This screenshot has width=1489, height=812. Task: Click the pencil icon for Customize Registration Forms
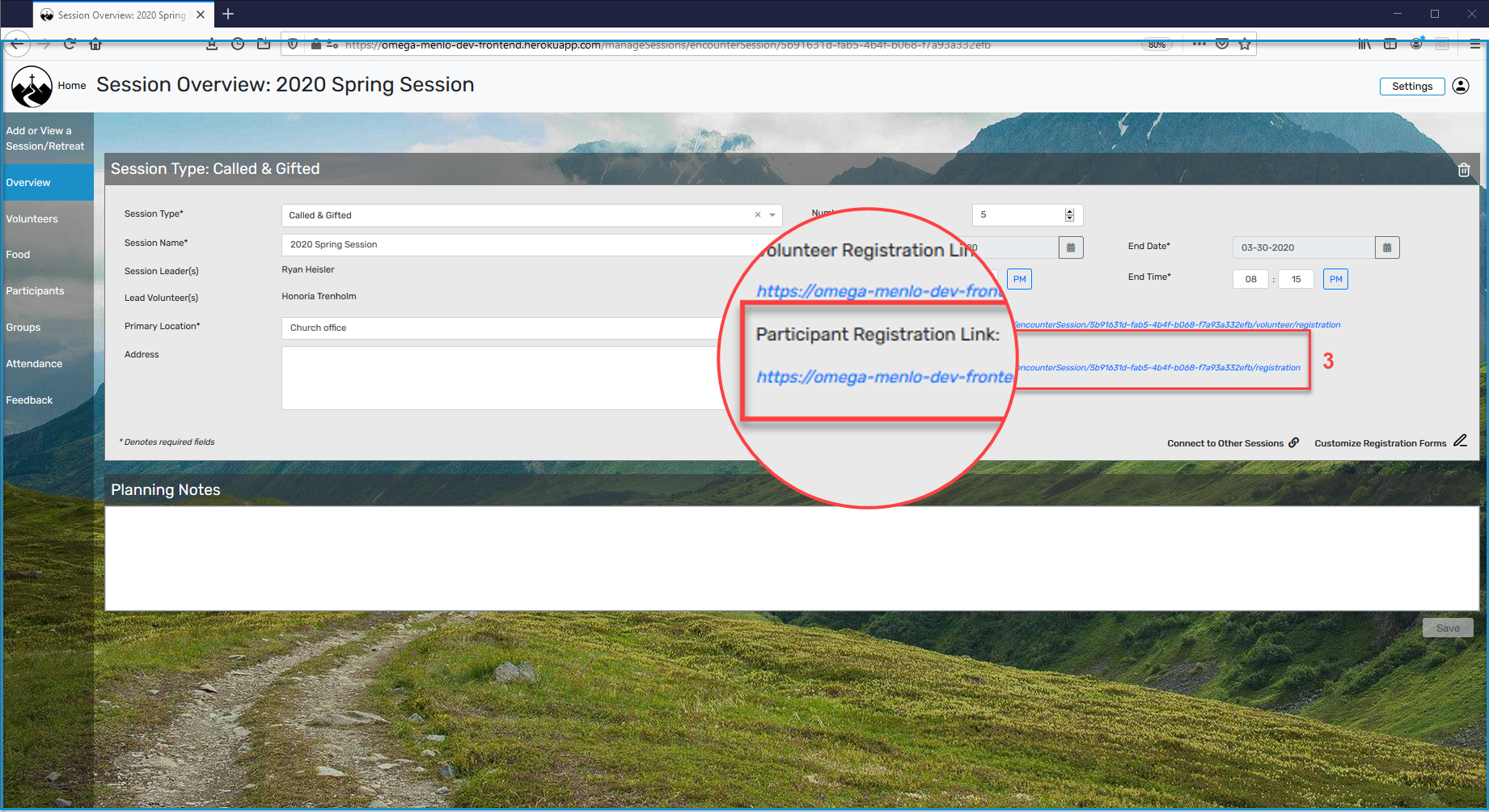(x=1460, y=441)
